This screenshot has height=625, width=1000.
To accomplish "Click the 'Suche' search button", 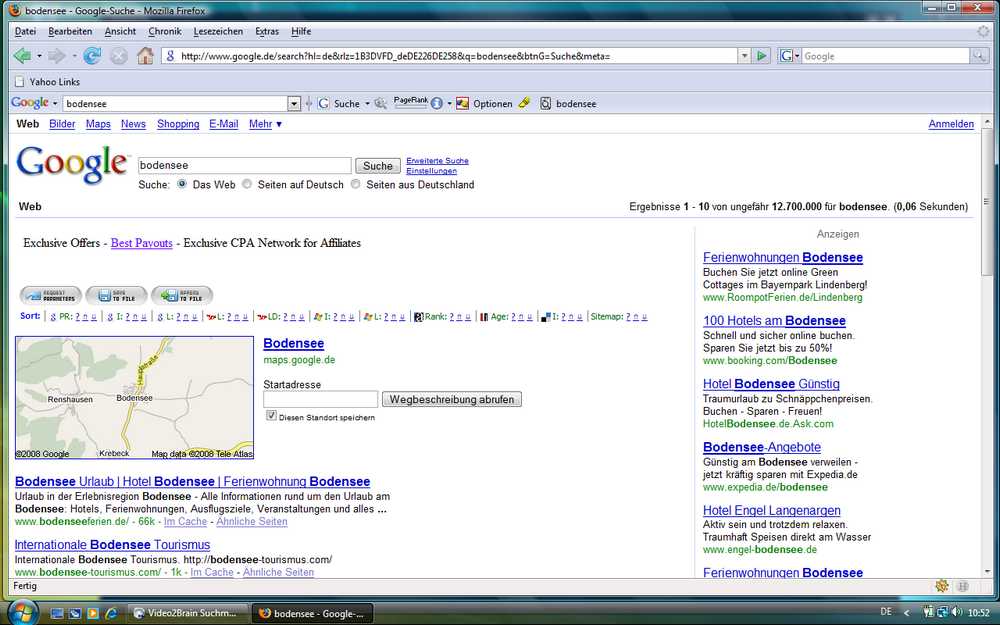I will (x=378, y=166).
